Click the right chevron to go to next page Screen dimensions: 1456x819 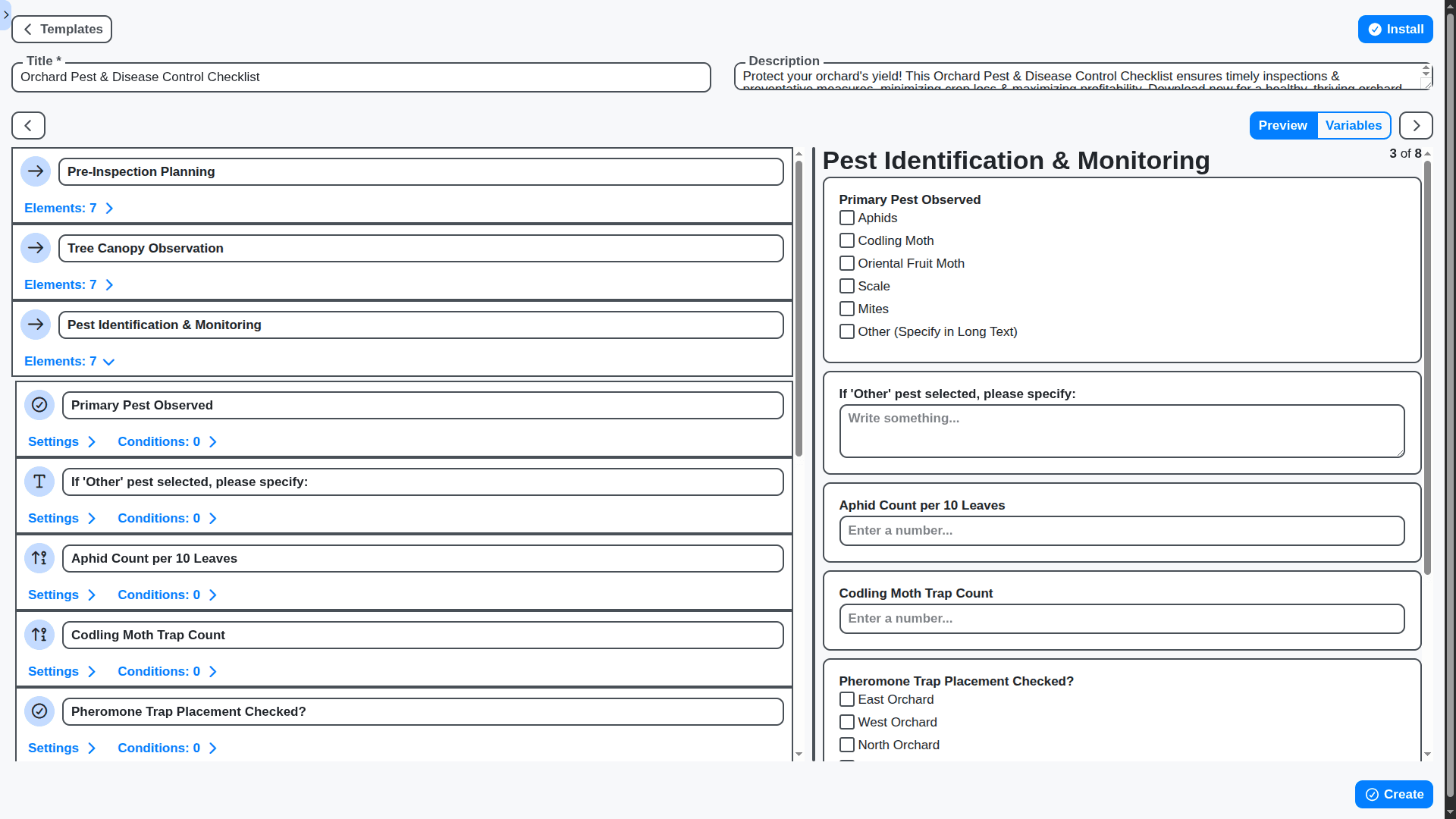pyautogui.click(x=1416, y=125)
